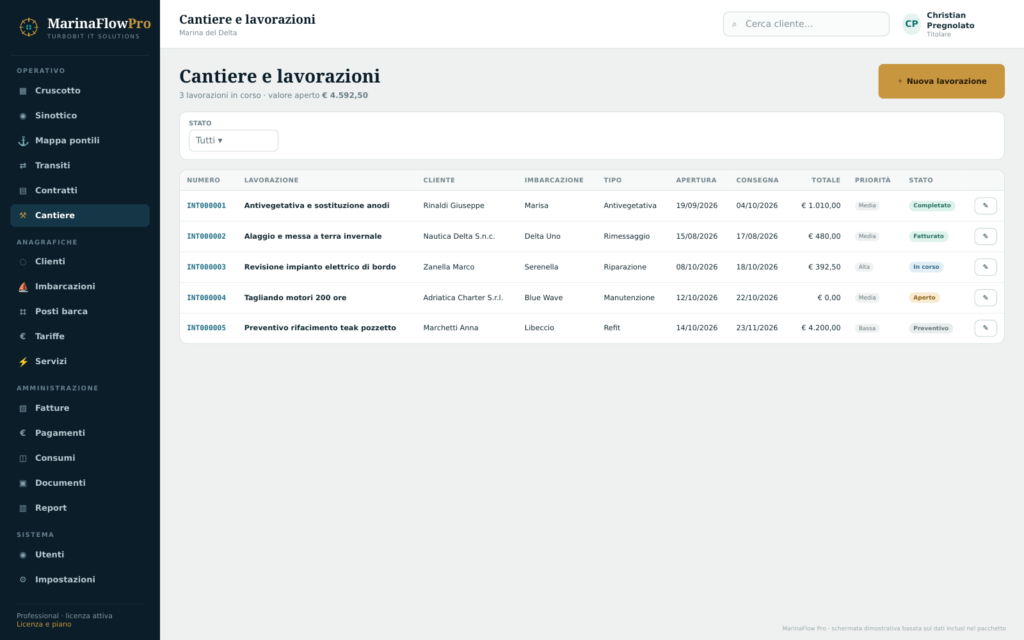Click the total € 4.200,00
Image resolution: width=1024 pixels, height=640 pixels.
tap(821, 328)
